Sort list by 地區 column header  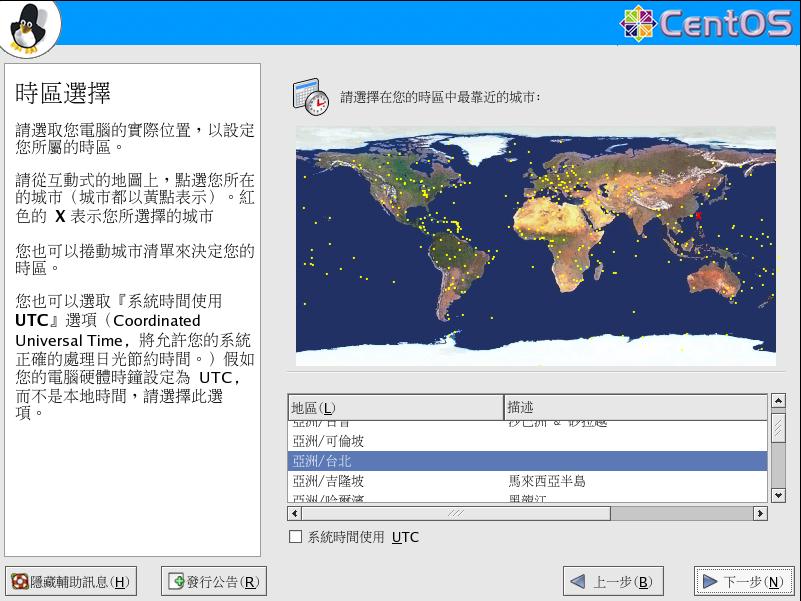pos(396,407)
